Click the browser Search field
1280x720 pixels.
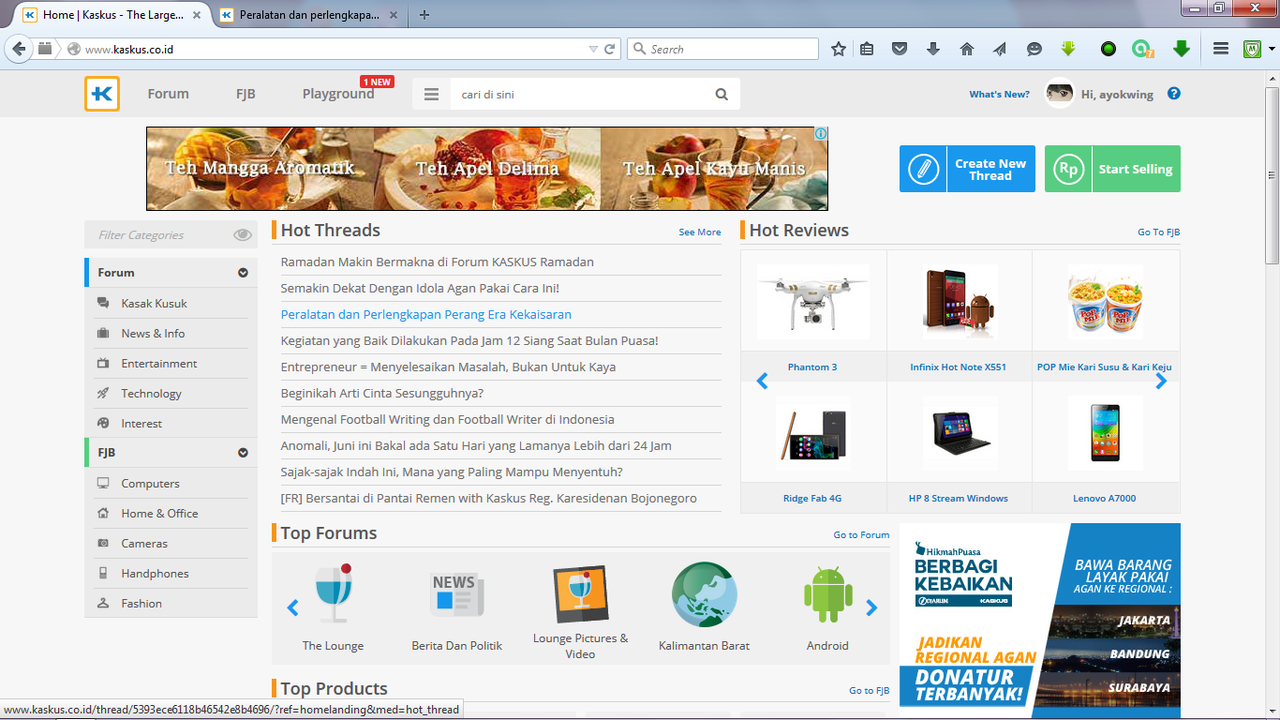(x=722, y=49)
